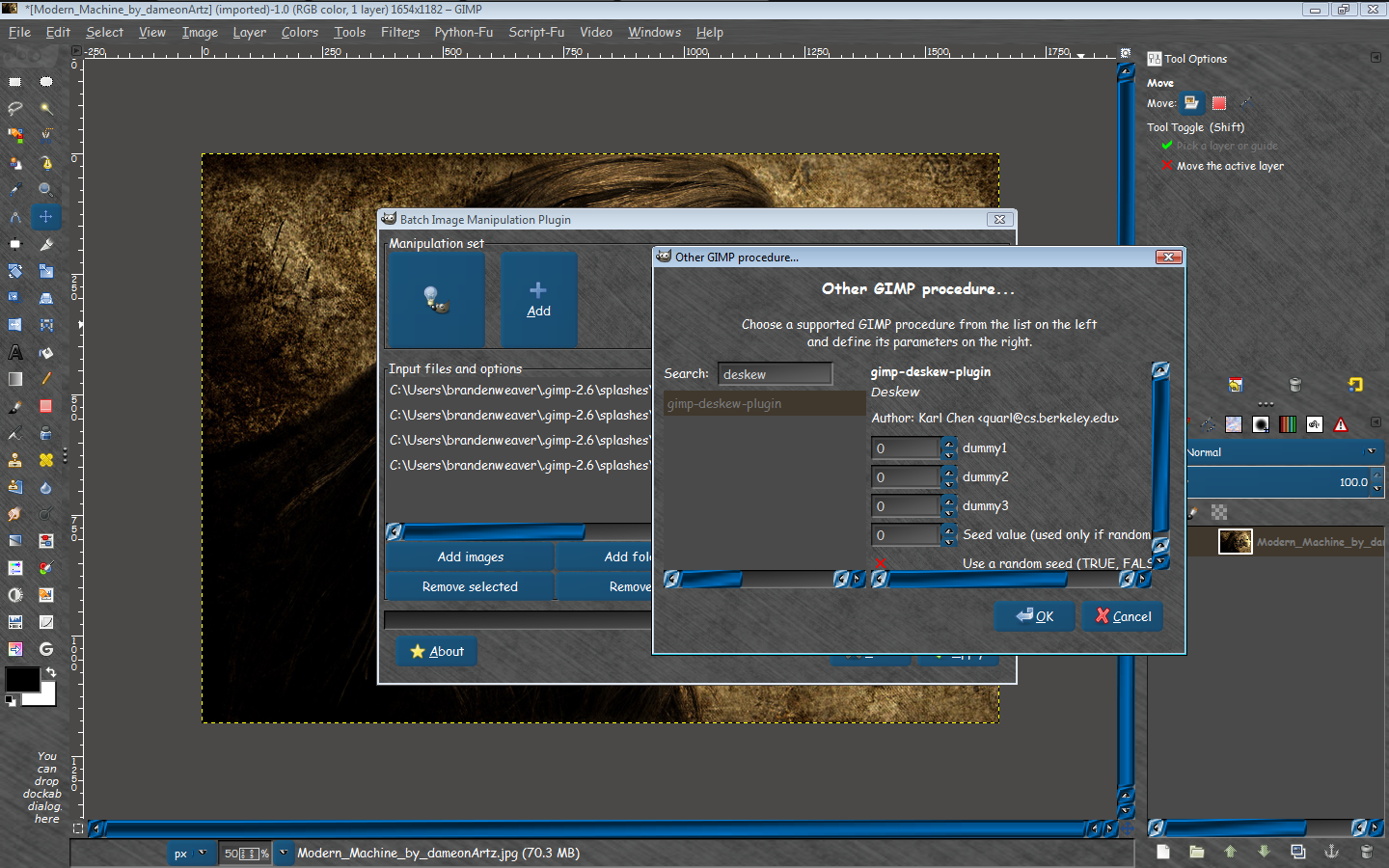
Task: Toggle lock alpha channel checkerboard icon
Action: point(1219,512)
